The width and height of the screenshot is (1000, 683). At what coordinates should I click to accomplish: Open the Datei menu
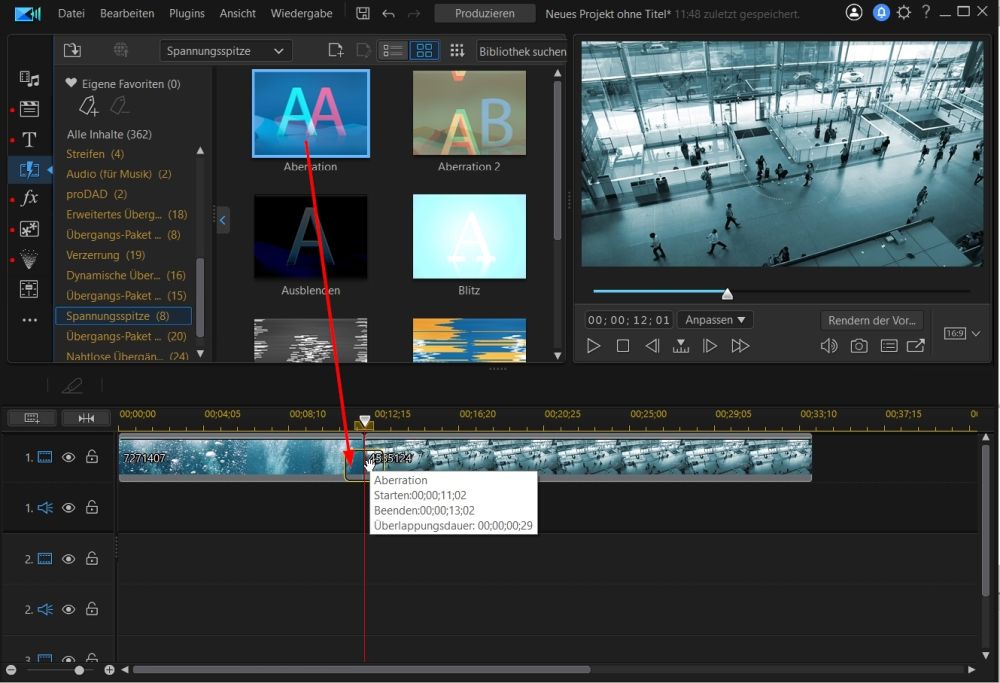coord(71,13)
